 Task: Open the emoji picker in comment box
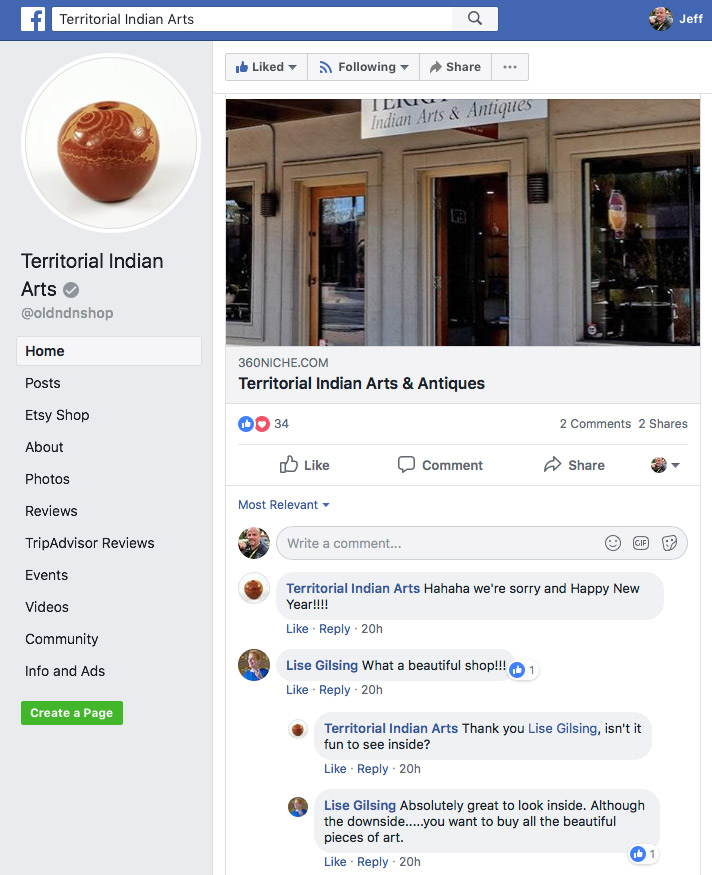click(613, 543)
